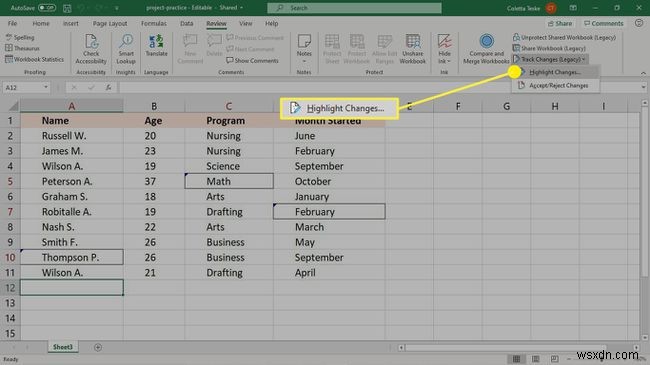Expand the formula bar chevron
The width and height of the screenshot is (650, 365).
[x=643, y=87]
